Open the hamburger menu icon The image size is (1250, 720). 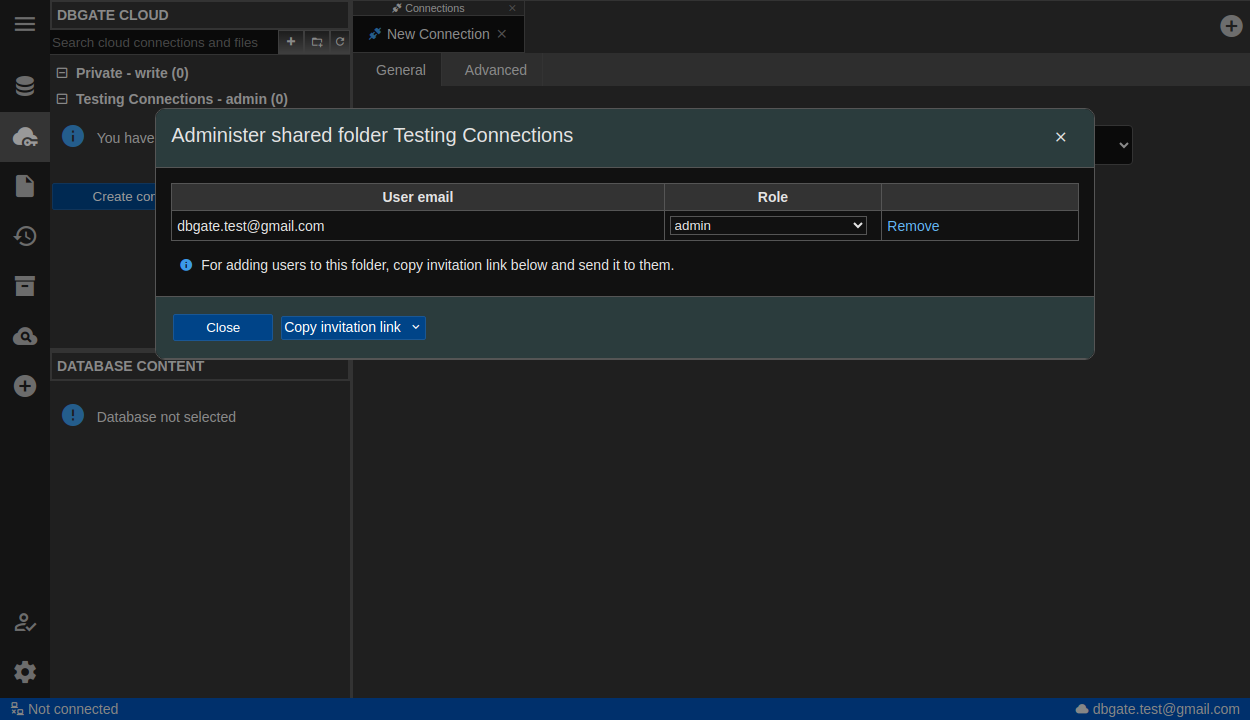[25, 25]
